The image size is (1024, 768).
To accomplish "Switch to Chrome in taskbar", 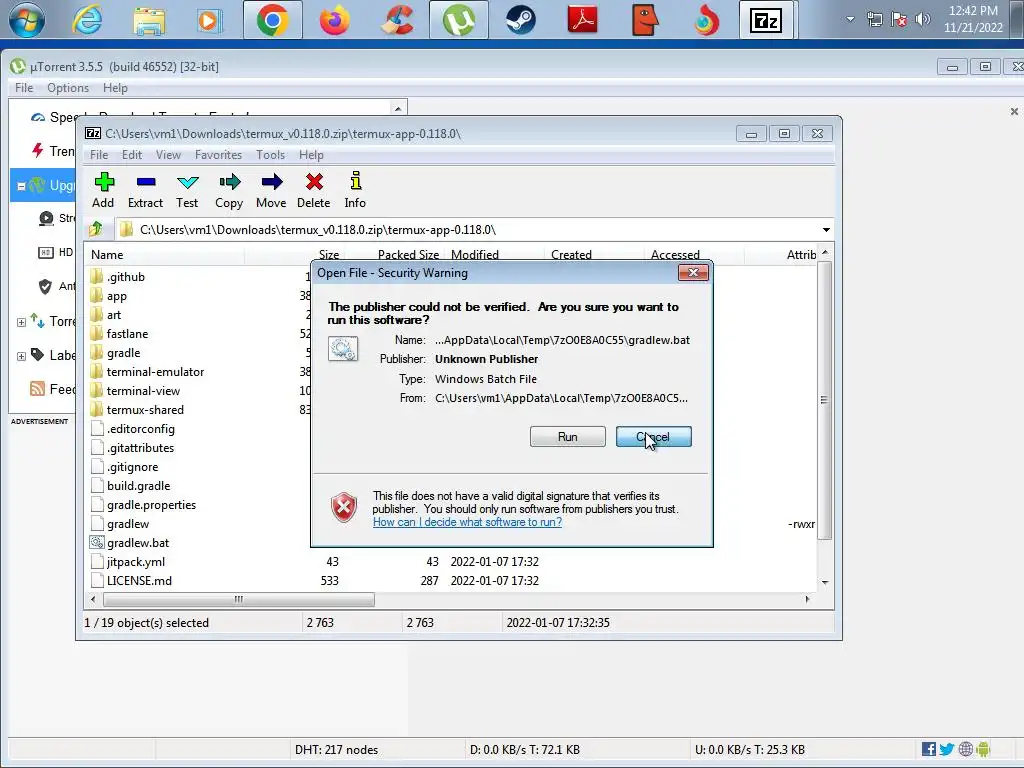I will point(273,20).
